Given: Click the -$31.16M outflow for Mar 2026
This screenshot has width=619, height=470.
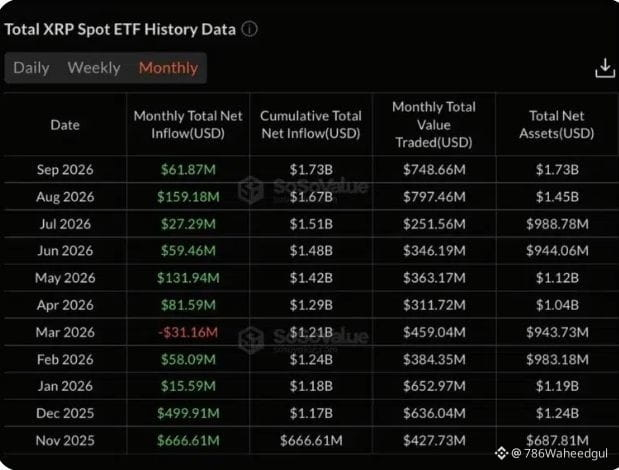Looking at the screenshot, I should coord(188,332).
